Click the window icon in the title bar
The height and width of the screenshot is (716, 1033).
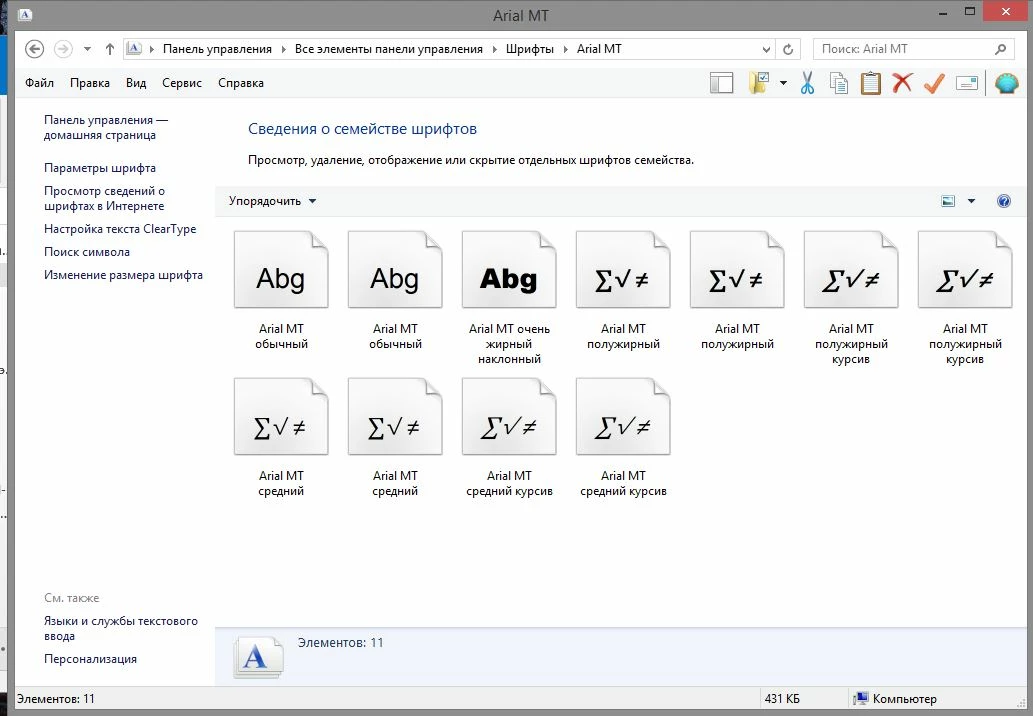click(25, 14)
